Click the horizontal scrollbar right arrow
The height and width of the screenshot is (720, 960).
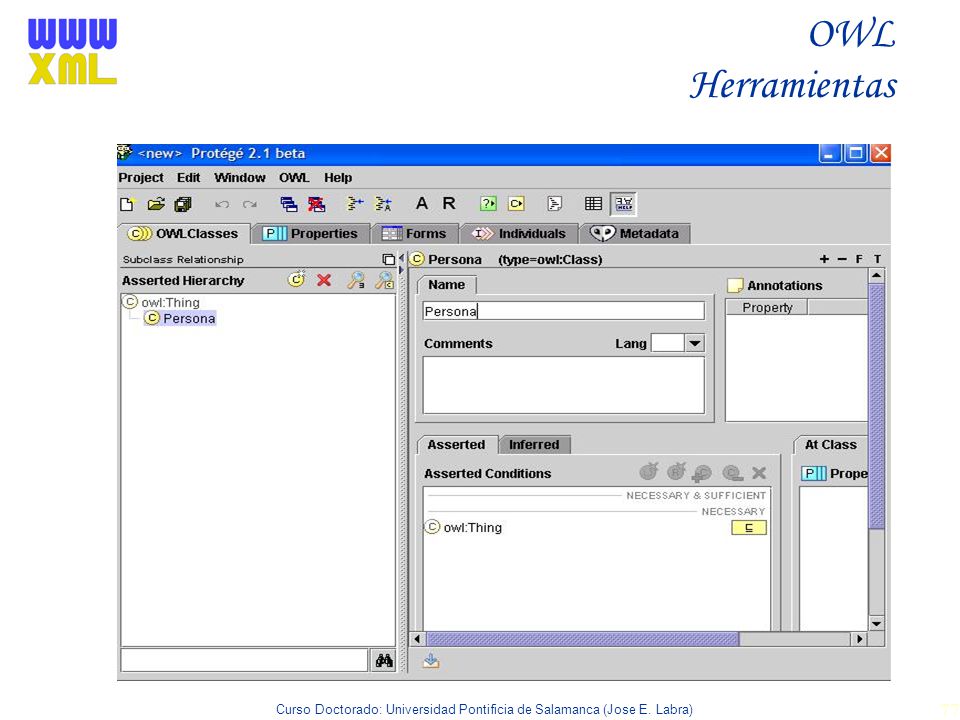[x=859, y=639]
